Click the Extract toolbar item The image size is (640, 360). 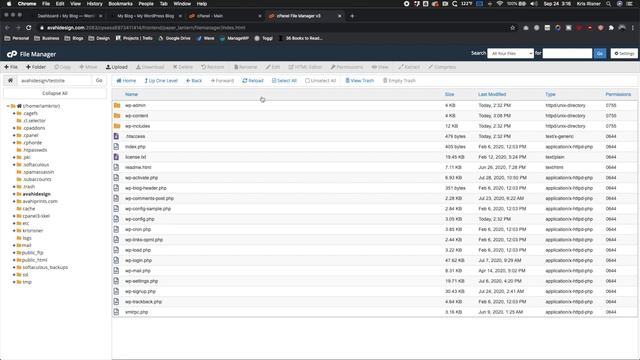(x=409, y=67)
